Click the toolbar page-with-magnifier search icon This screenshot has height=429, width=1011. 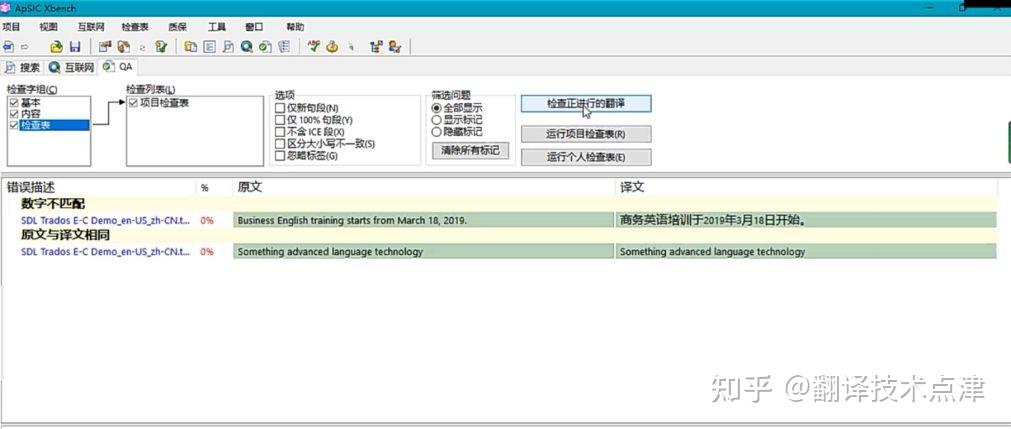pyautogui.click(x=228, y=46)
